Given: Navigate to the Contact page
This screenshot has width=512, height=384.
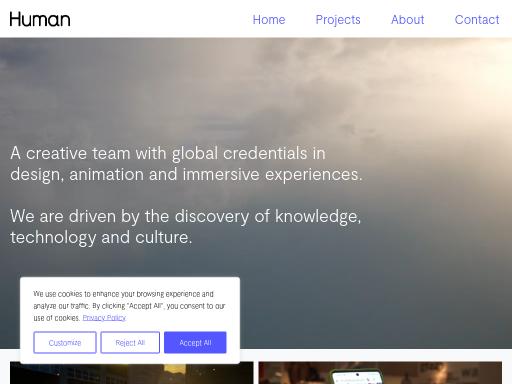Looking at the screenshot, I should (477, 20).
